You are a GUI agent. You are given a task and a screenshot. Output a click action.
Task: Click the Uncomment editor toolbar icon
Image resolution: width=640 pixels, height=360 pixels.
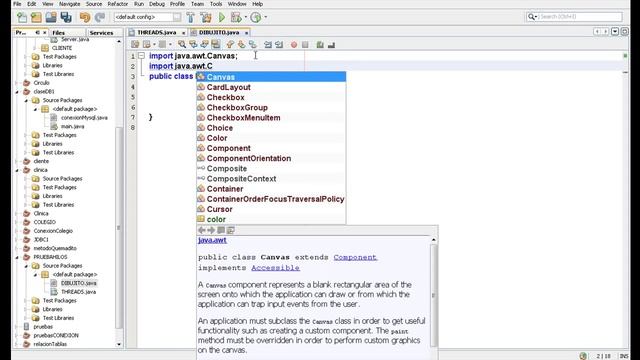tap(331, 44)
